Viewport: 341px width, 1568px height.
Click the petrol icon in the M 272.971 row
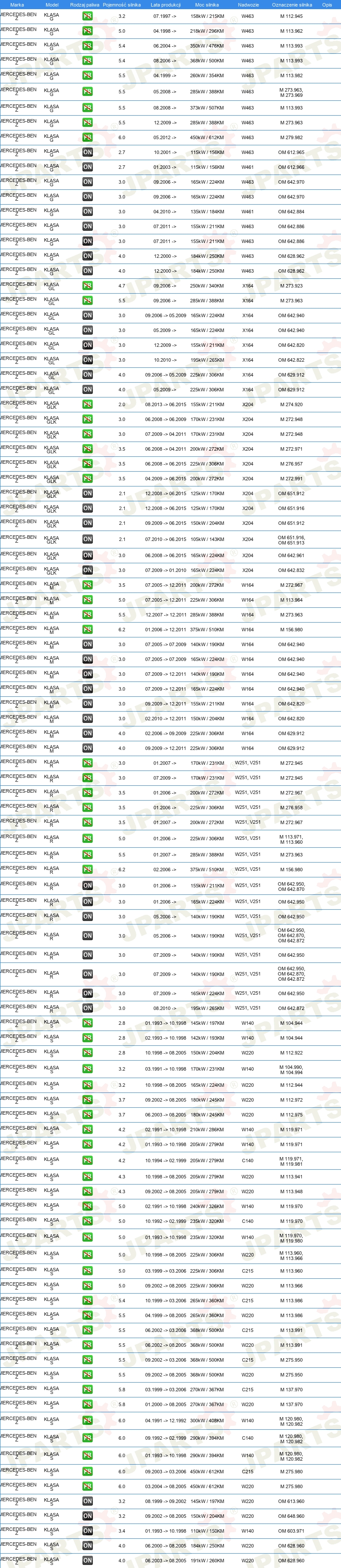(x=88, y=449)
